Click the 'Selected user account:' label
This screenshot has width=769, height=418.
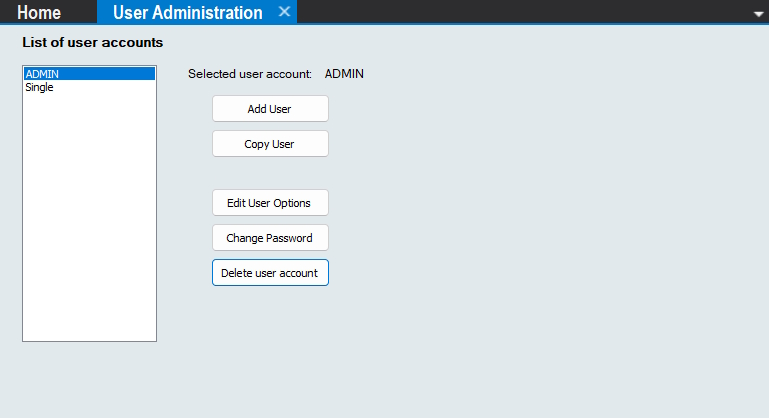tap(250, 74)
